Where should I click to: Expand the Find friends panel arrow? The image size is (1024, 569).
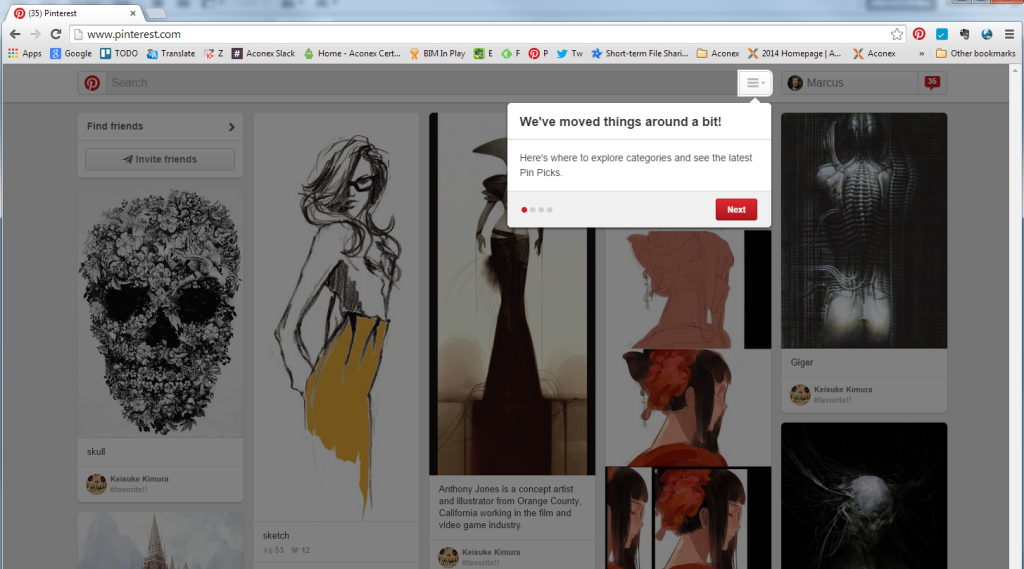(231, 127)
